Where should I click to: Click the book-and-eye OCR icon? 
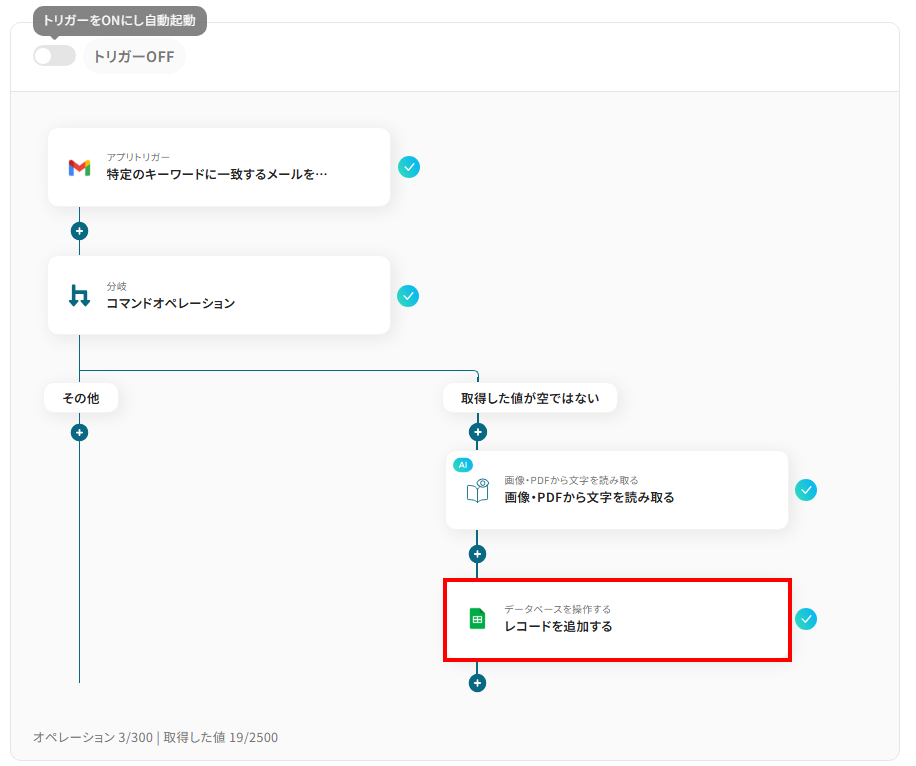(x=478, y=491)
